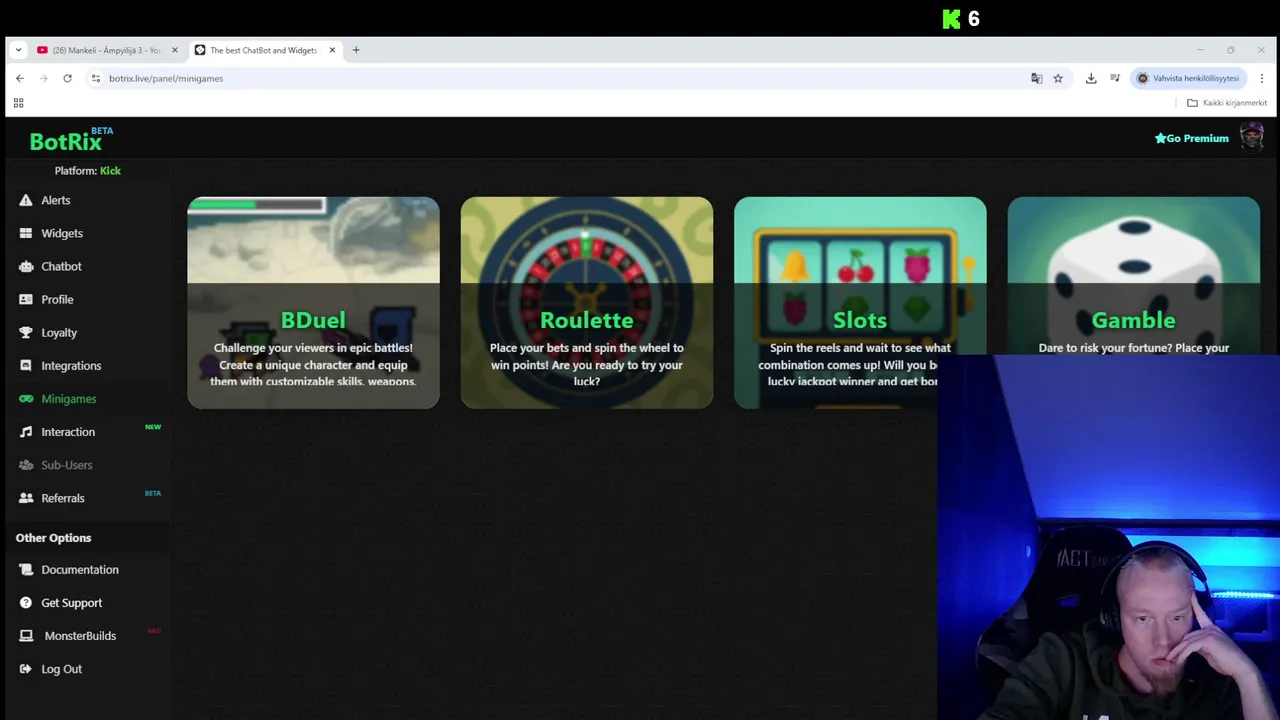1280x720 pixels.
Task: Click the Go Premium link
Action: 1192,138
